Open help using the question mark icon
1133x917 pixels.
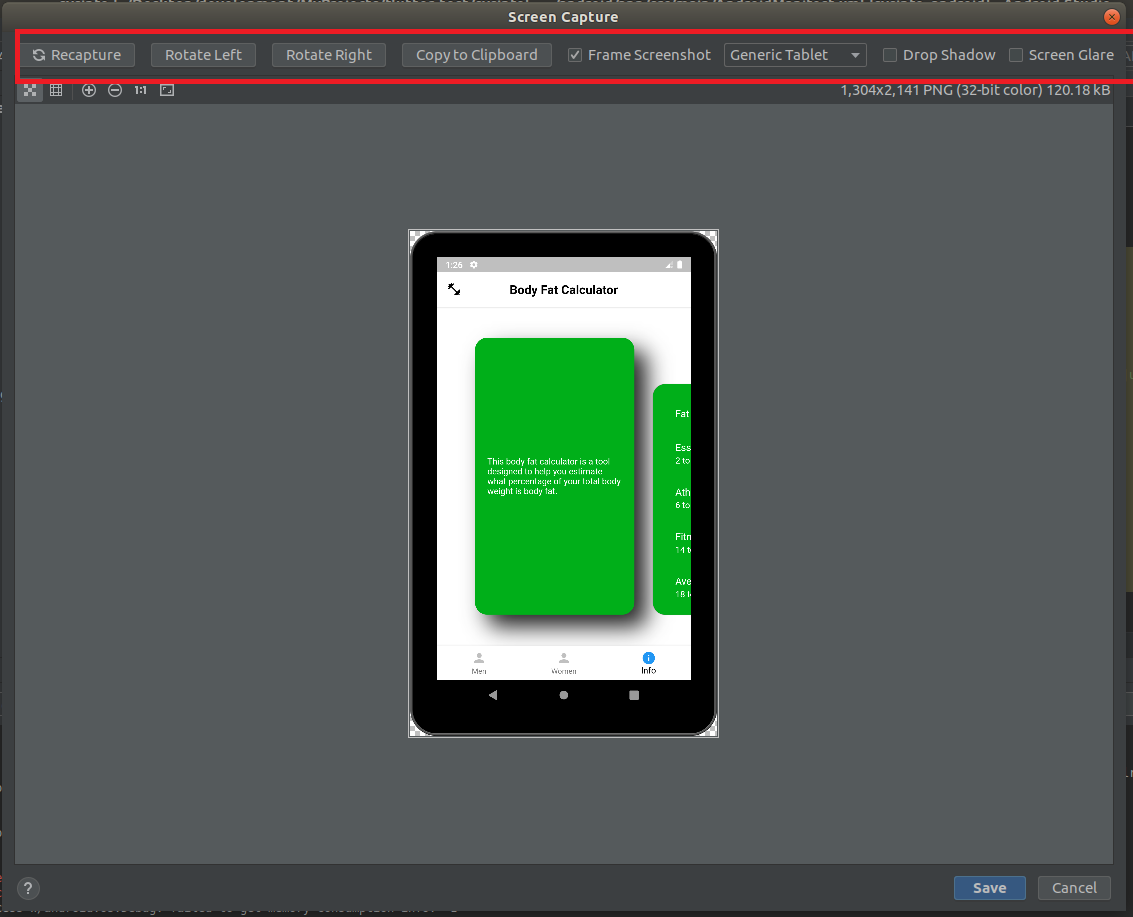(x=27, y=888)
